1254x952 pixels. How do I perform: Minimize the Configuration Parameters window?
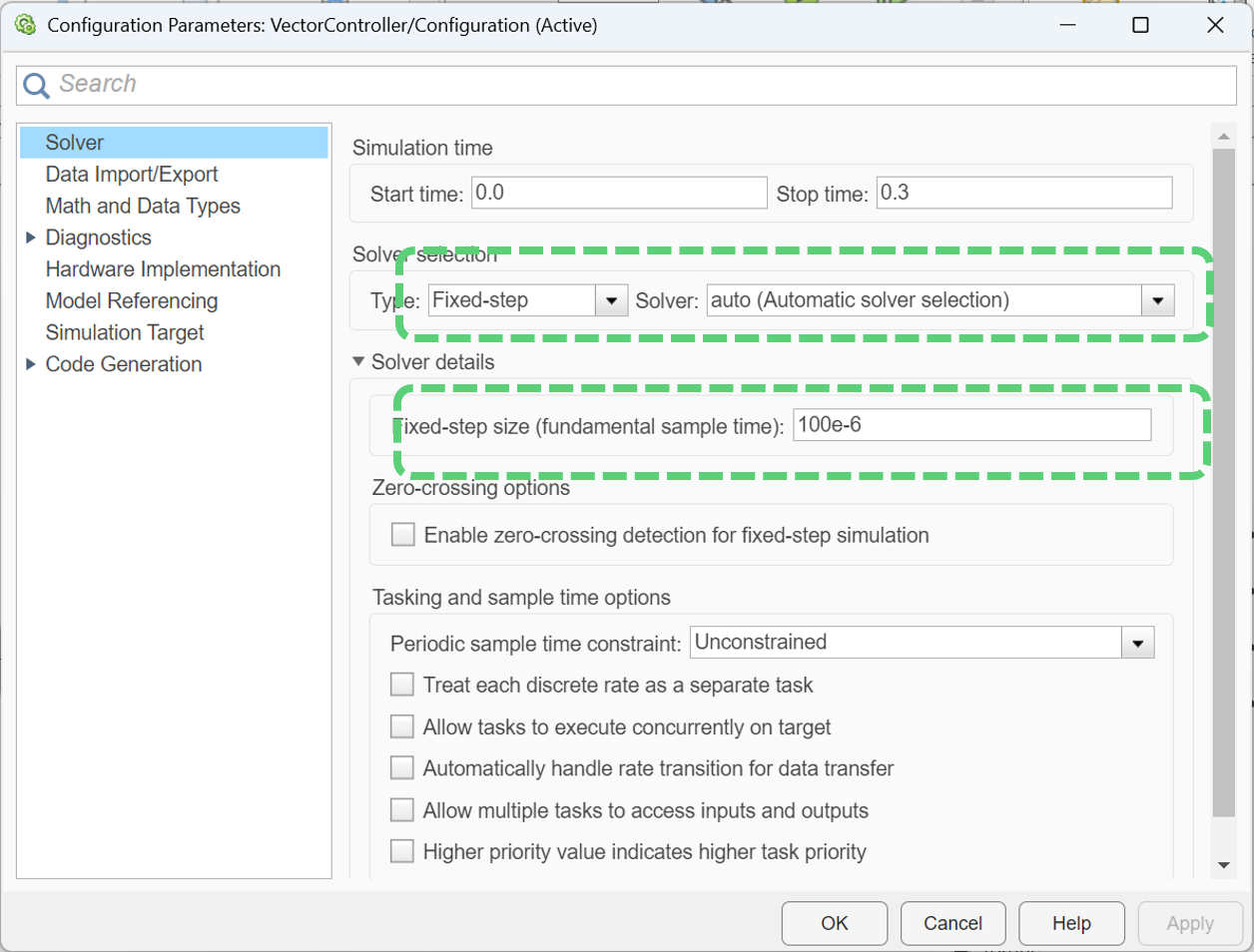click(1067, 25)
